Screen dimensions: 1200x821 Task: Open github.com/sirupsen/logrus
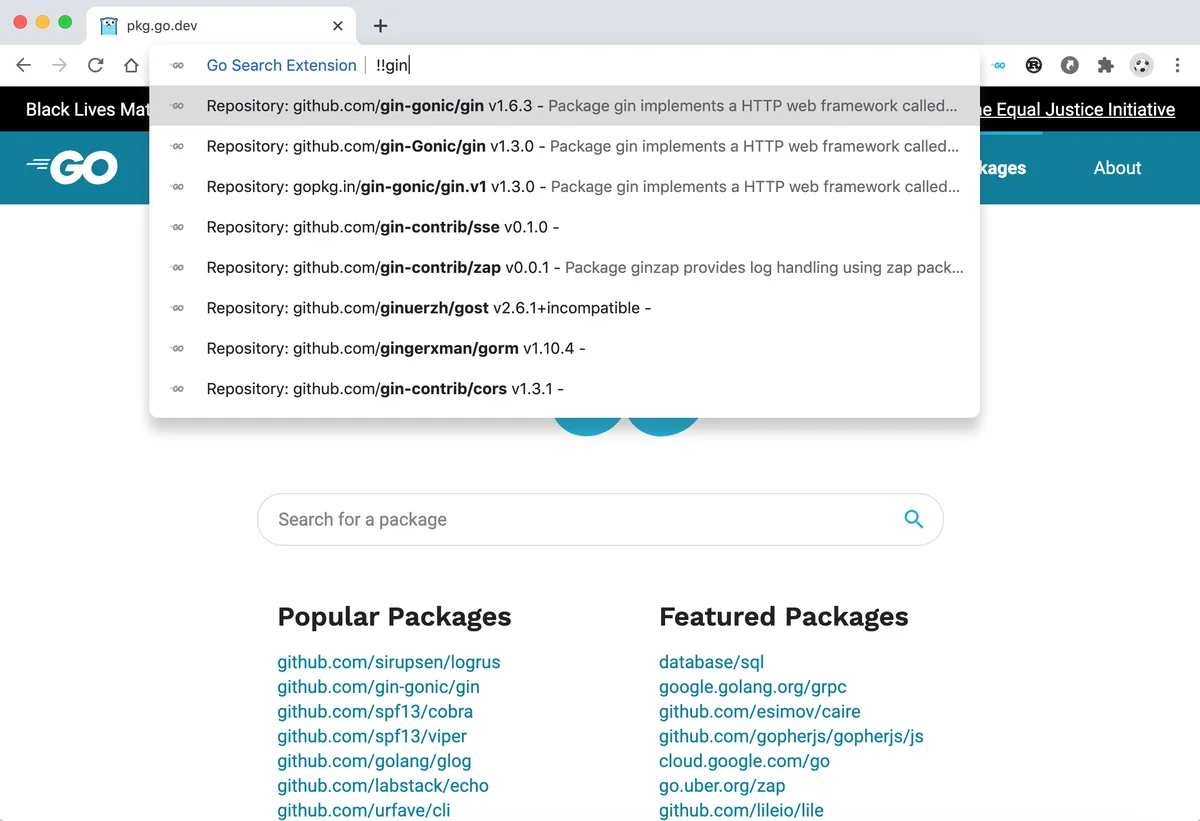[x=389, y=662]
